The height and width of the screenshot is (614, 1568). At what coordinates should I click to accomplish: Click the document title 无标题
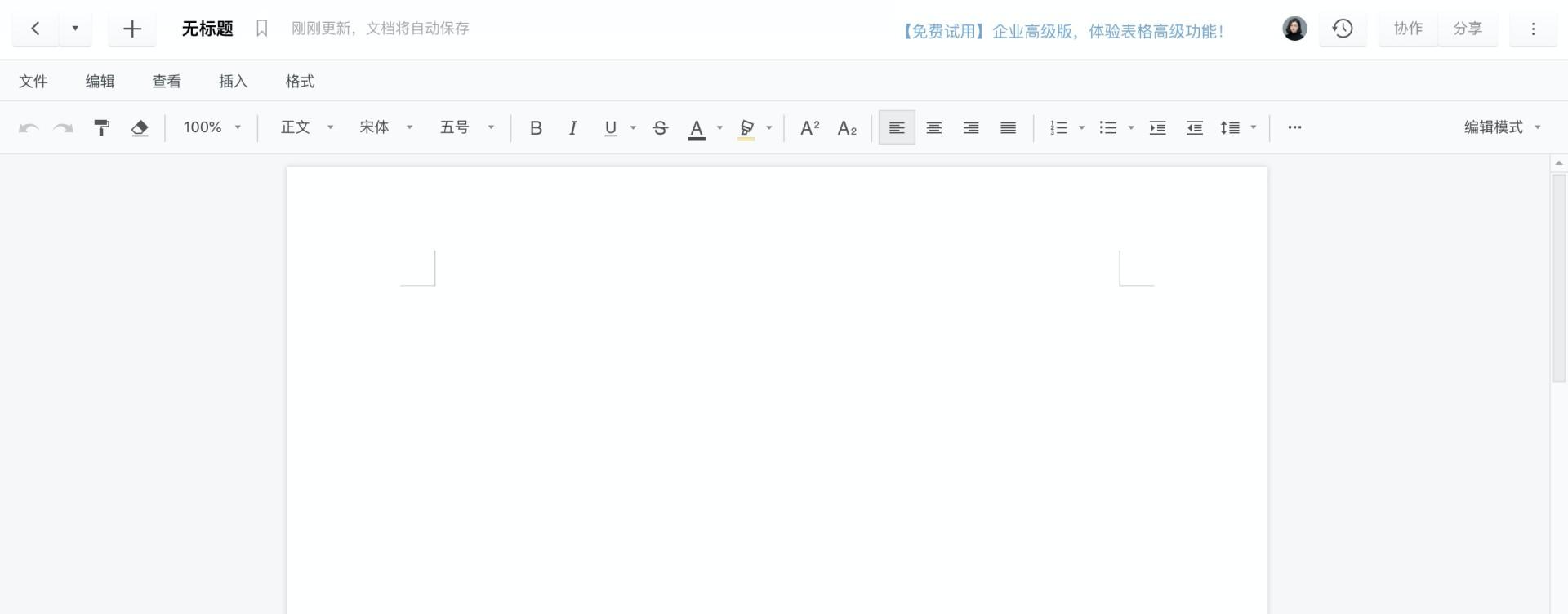click(207, 29)
